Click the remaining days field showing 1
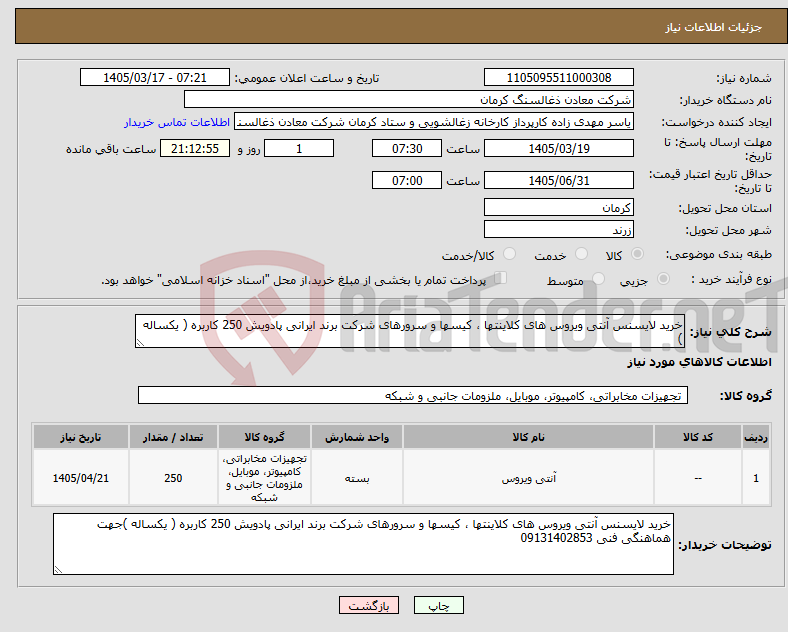 pos(299,149)
